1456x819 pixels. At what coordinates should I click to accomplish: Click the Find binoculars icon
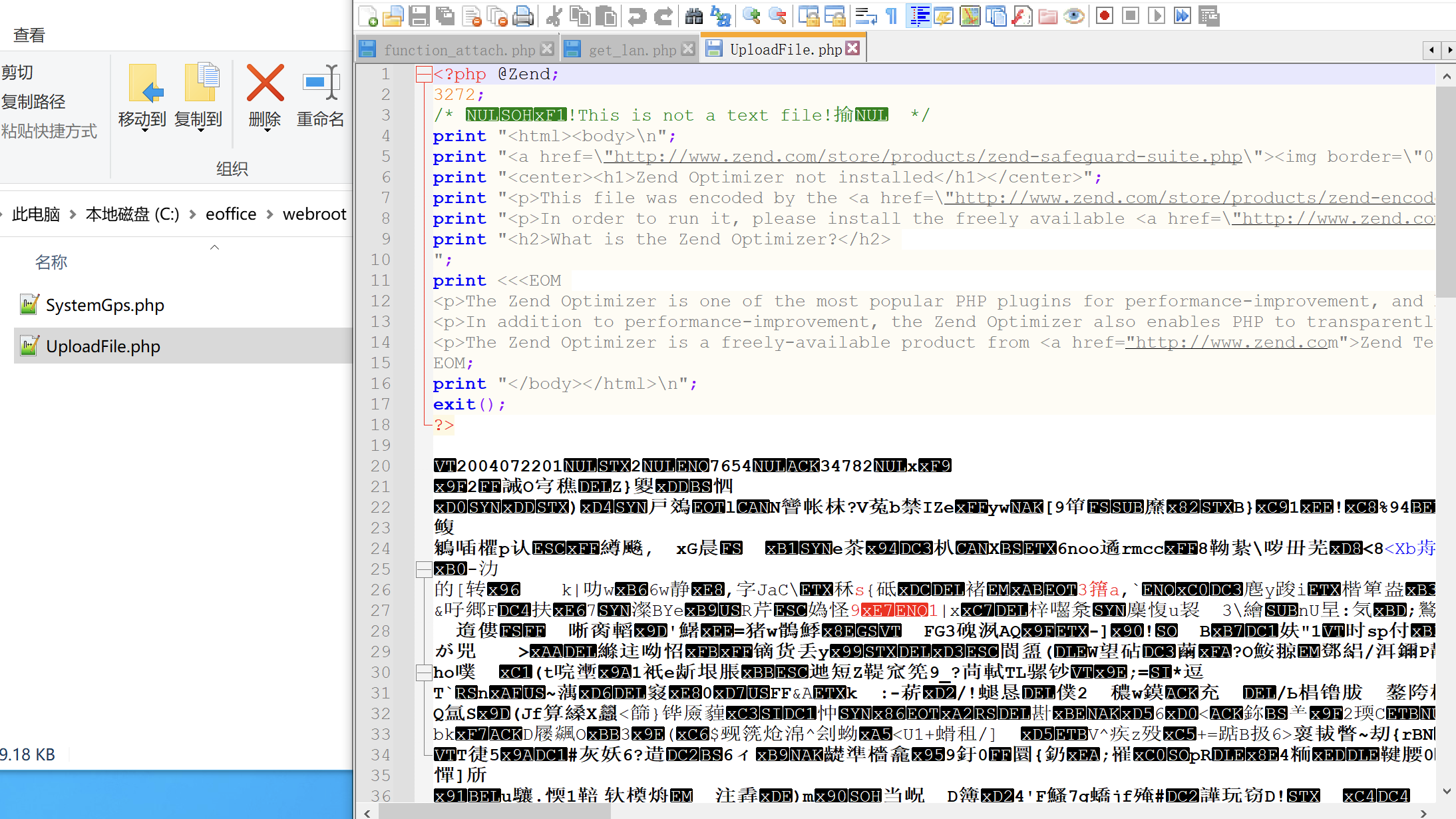pos(693,15)
